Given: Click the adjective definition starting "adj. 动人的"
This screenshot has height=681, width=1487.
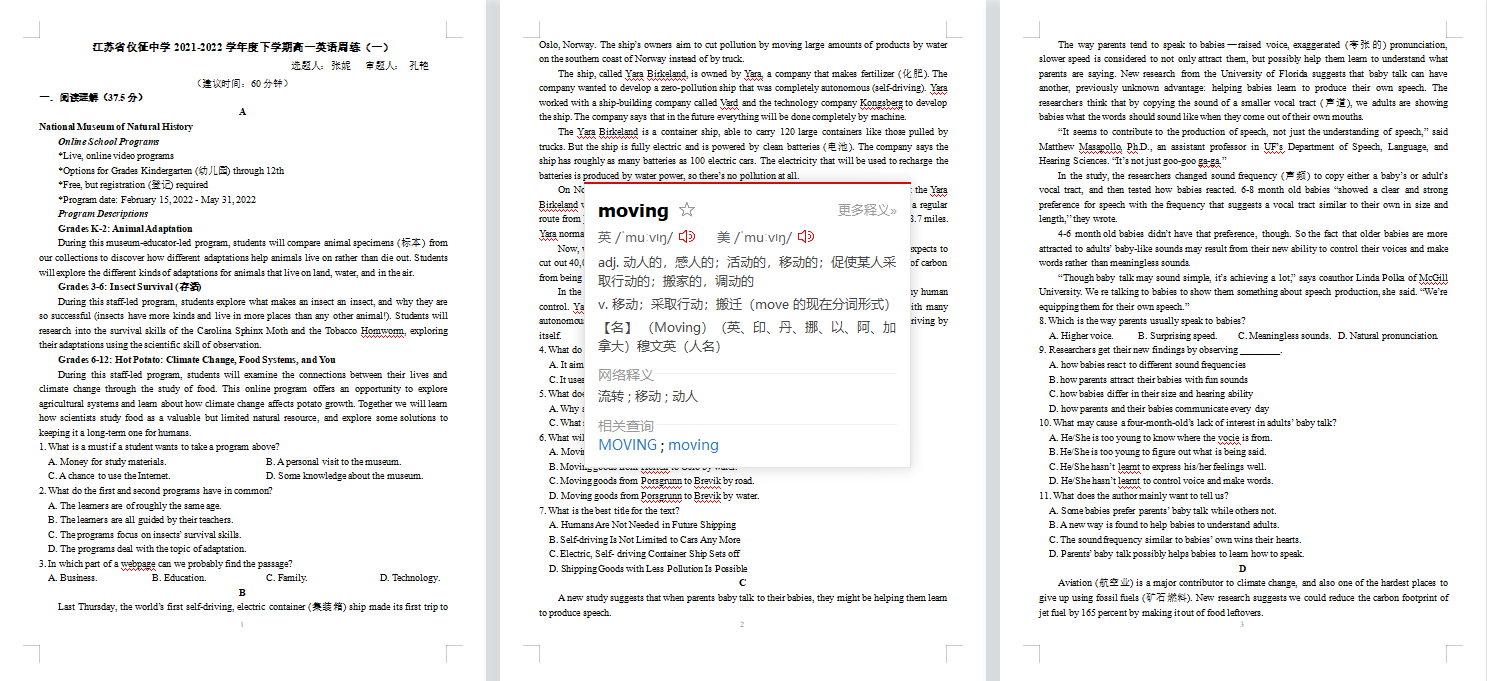Looking at the screenshot, I should (747, 271).
